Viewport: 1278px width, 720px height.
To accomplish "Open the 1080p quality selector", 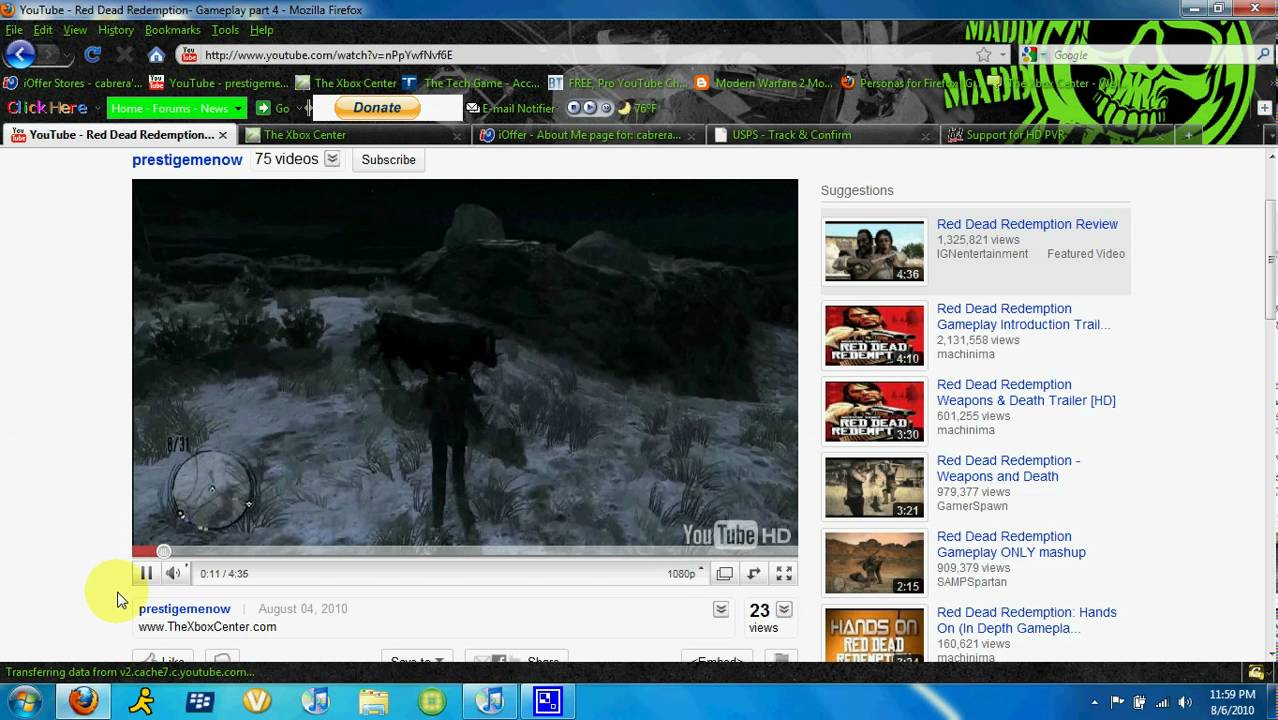I will click(x=686, y=573).
